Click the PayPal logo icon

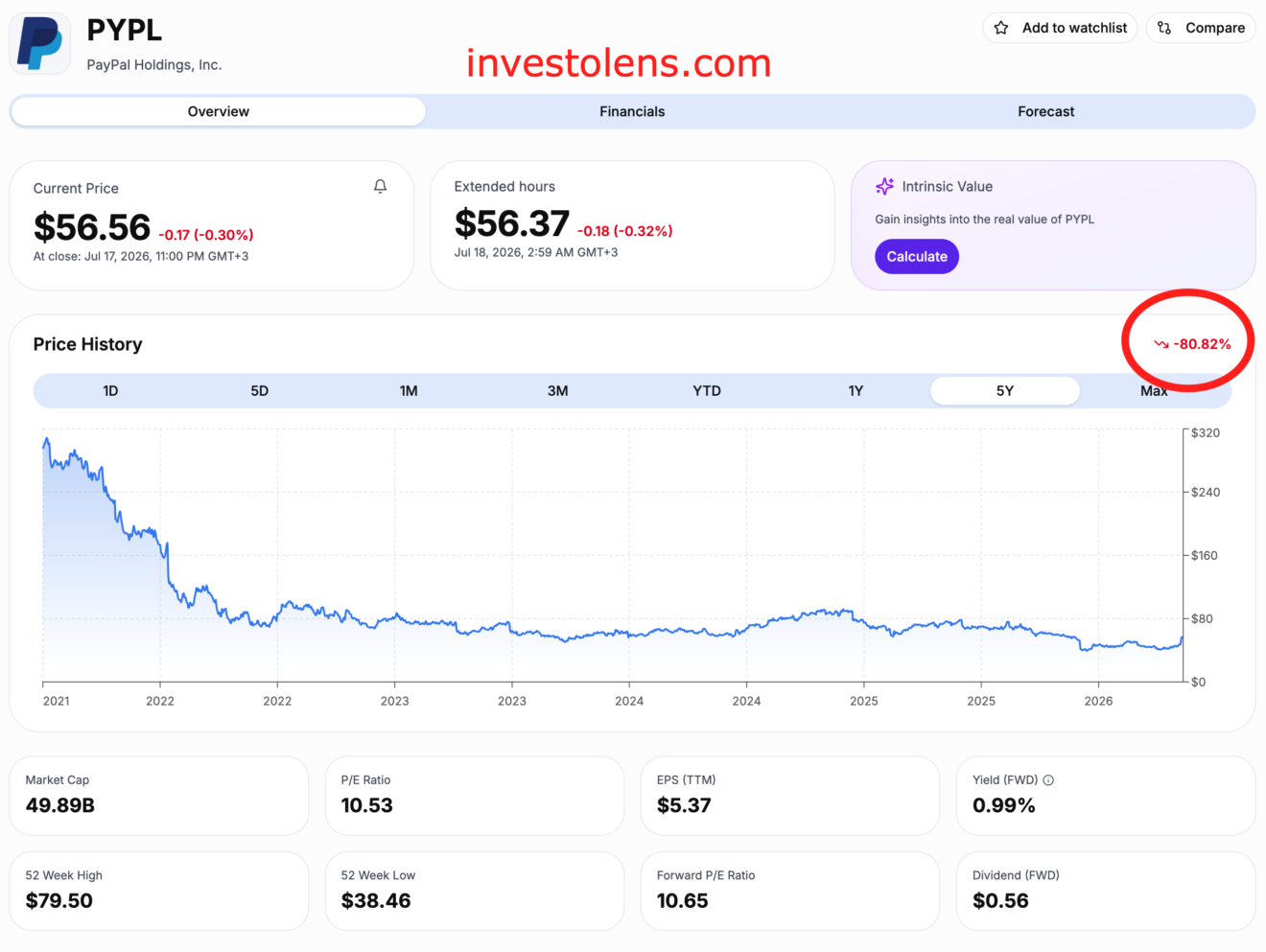coord(40,43)
